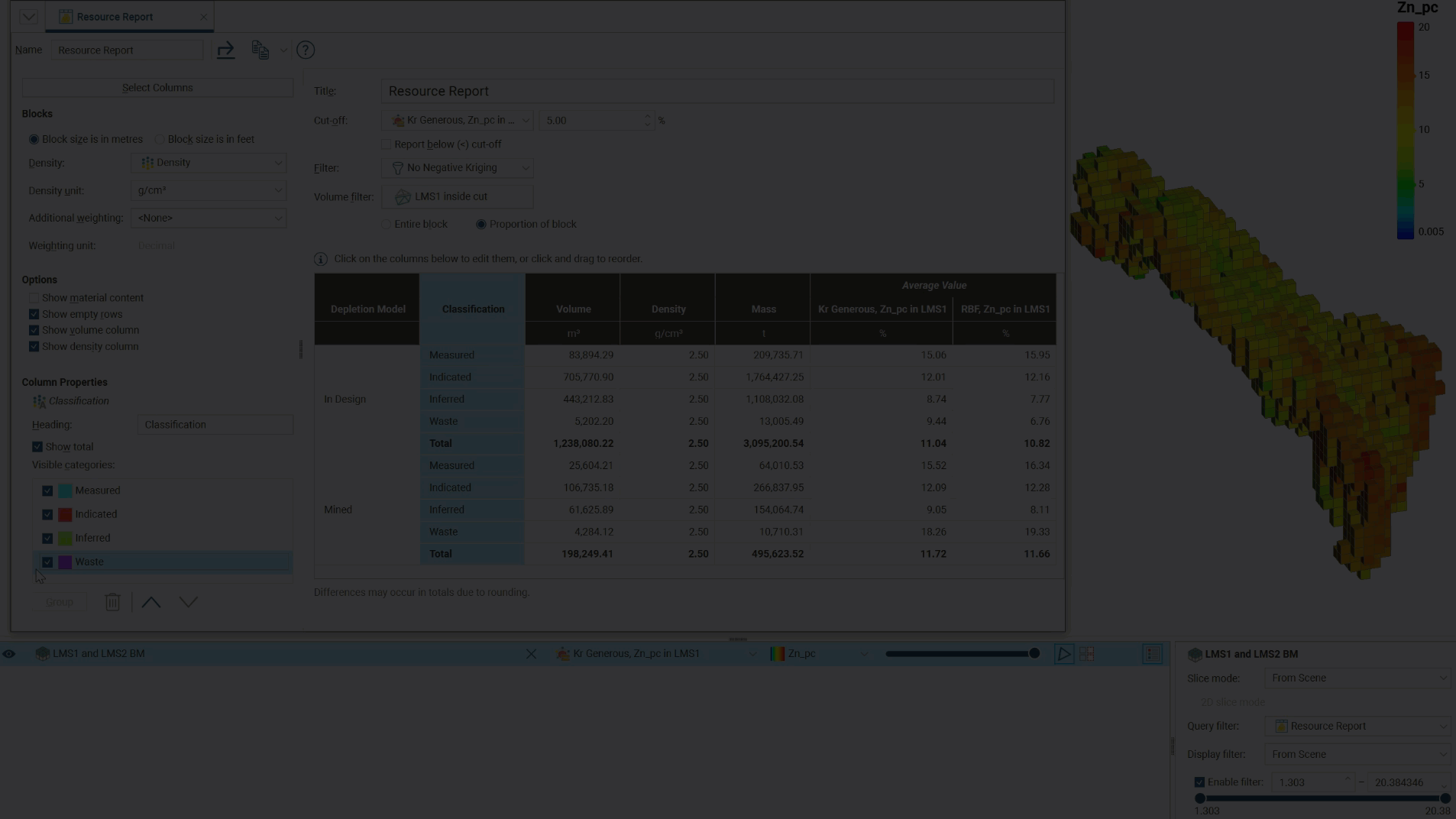Click the Classification column header
This screenshot has height=819, width=1456.
tap(473, 309)
